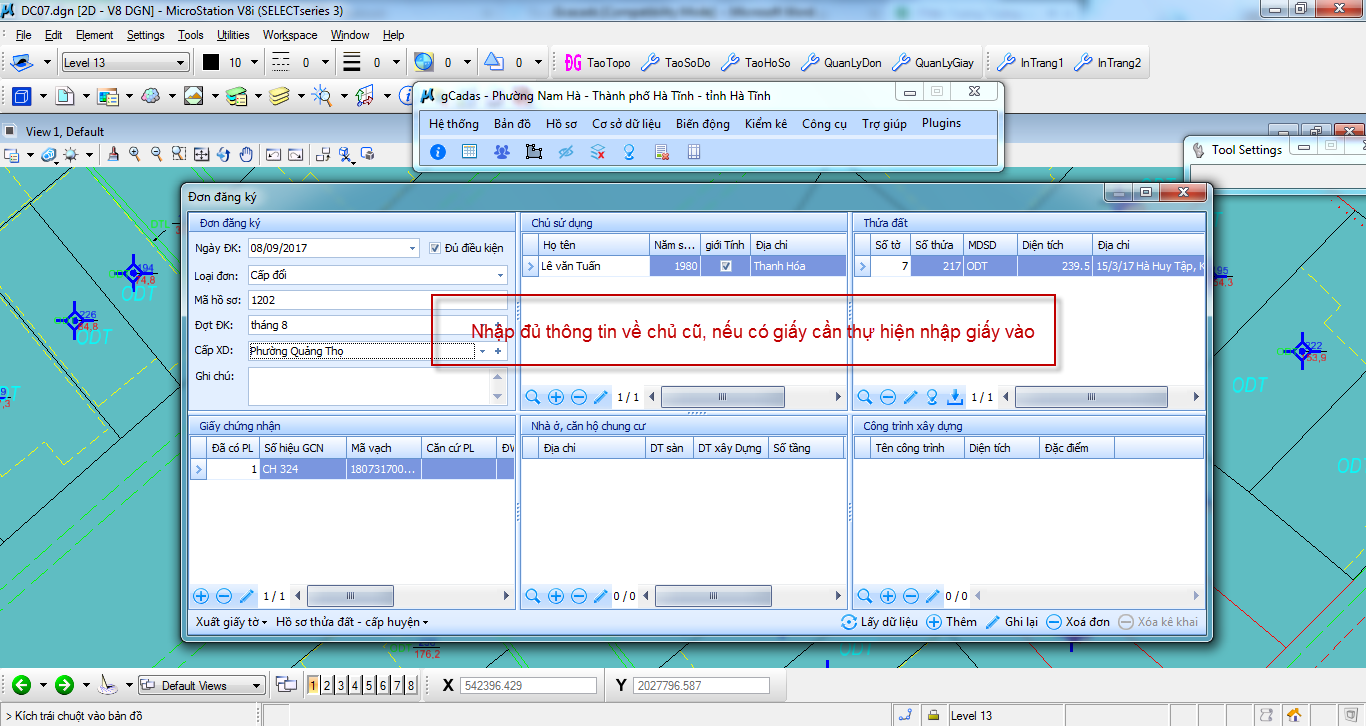This screenshot has width=1366, height=726.
Task: Toggle view 1 button in view group bar
Action: pyautogui.click(x=313, y=685)
